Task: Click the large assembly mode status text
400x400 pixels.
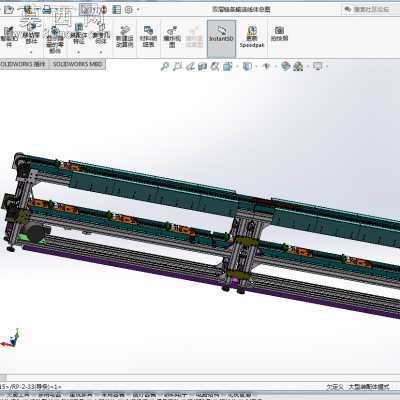Action: (369, 387)
